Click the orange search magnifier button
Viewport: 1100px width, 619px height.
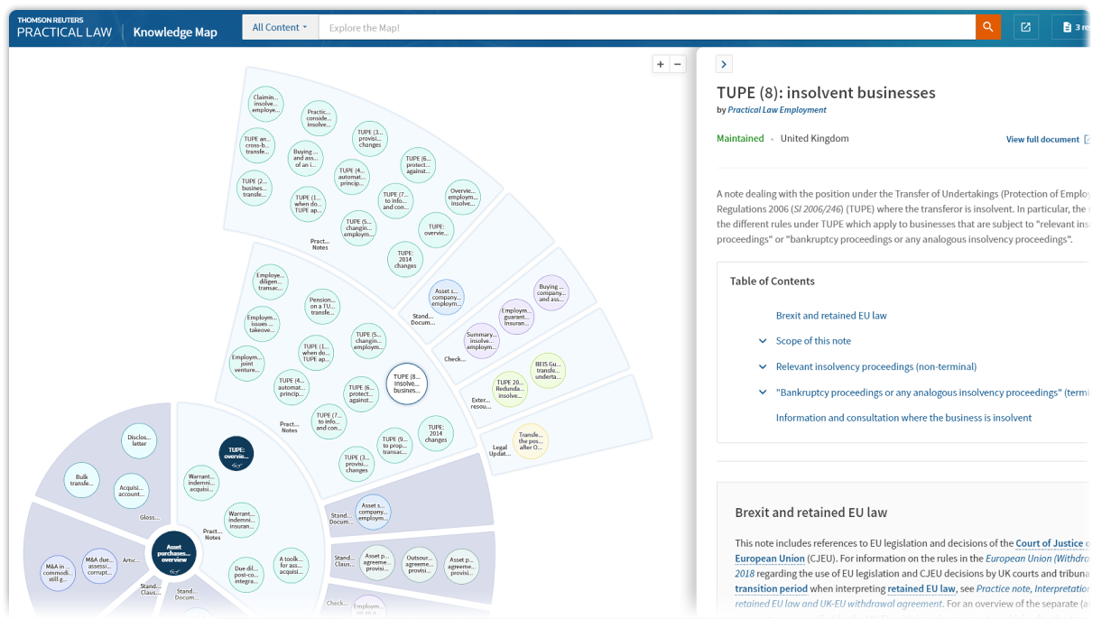click(x=988, y=27)
